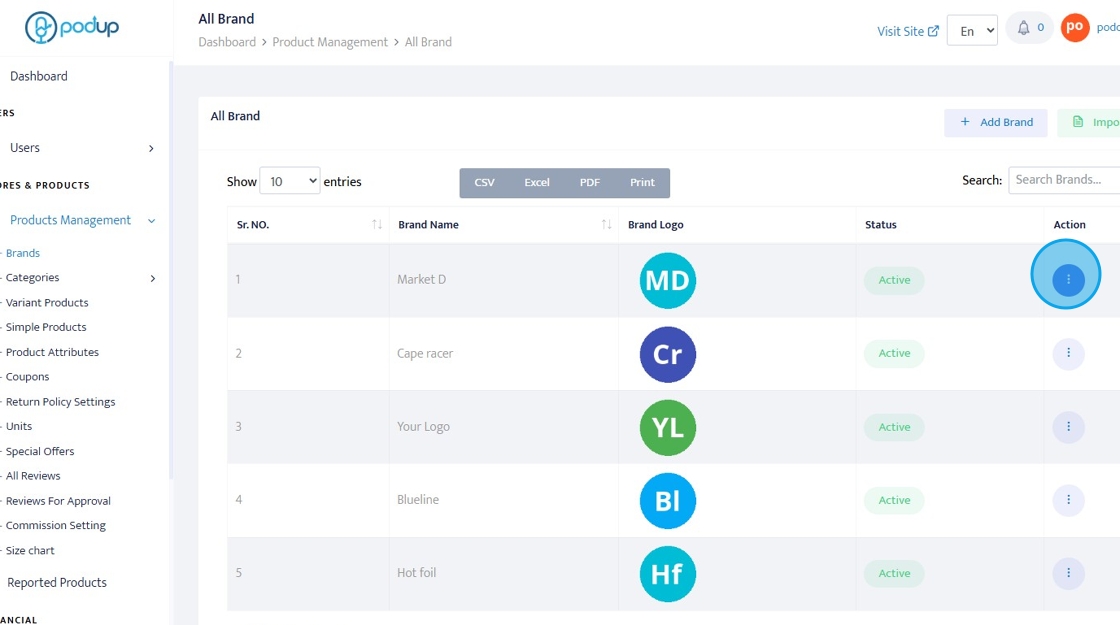The image size is (1120, 625).
Task: Click the Search Brands input field
Action: [1062, 180]
